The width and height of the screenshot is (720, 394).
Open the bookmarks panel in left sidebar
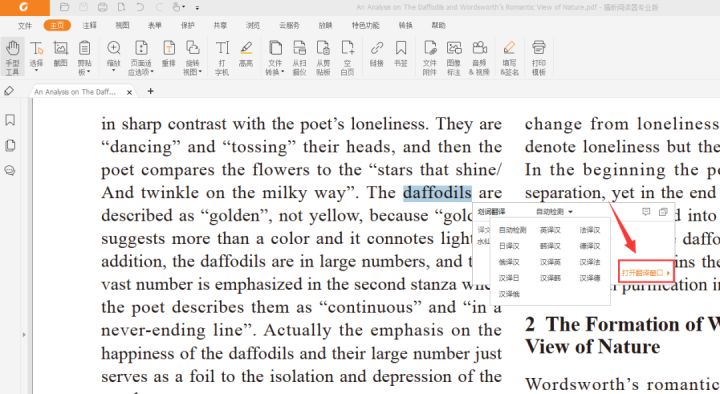coord(10,120)
